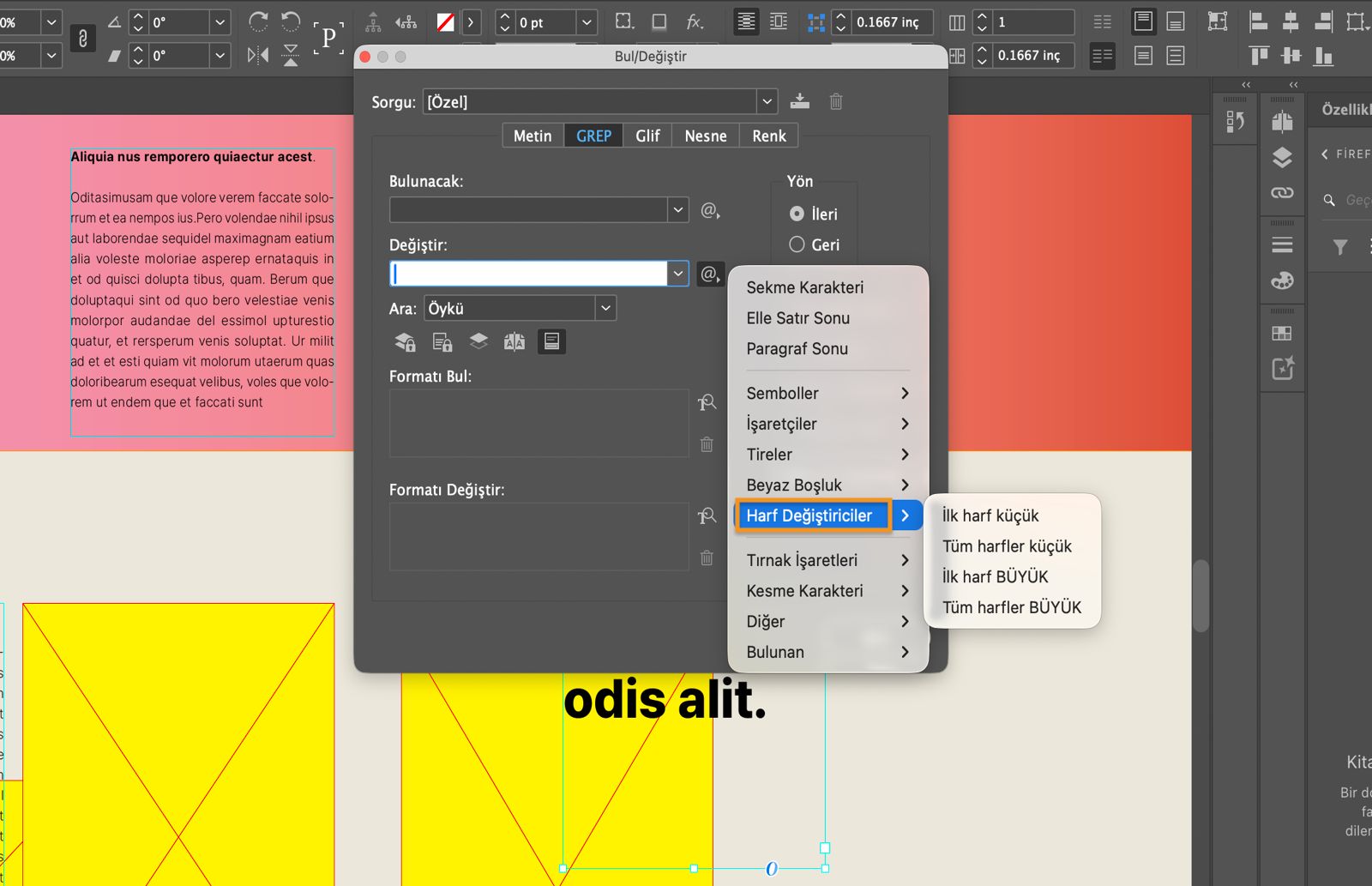Open the Bulunan submenu item
Viewport: 1372px width, 886px height.
[827, 652]
